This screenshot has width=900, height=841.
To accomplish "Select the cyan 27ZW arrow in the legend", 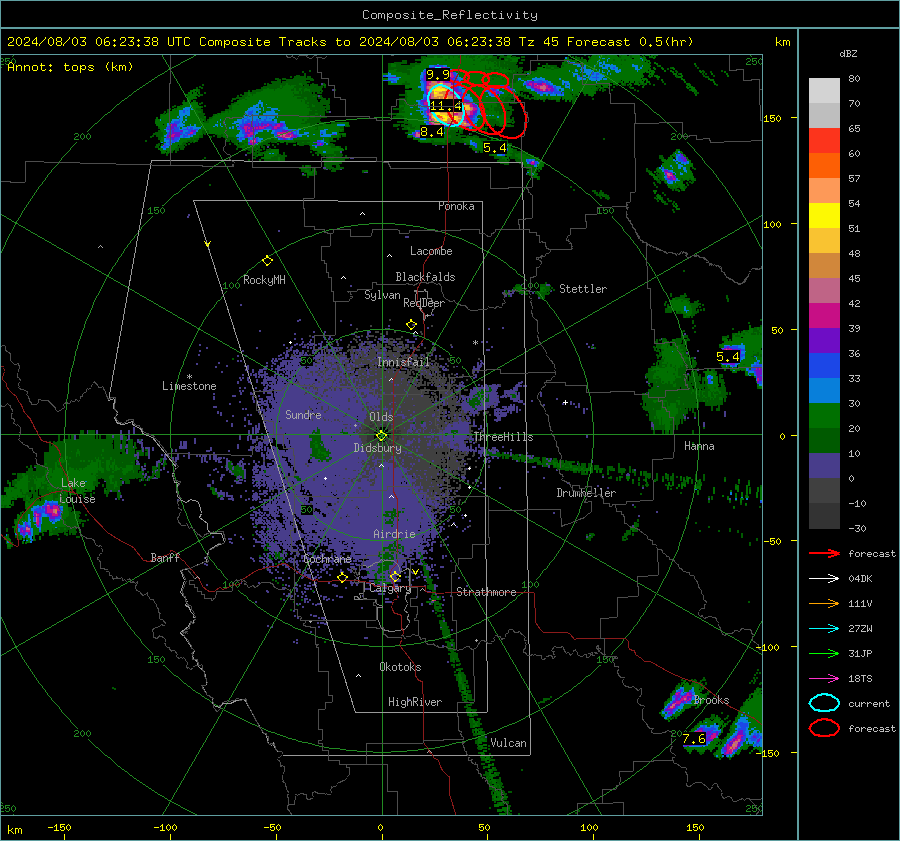I will (824, 629).
